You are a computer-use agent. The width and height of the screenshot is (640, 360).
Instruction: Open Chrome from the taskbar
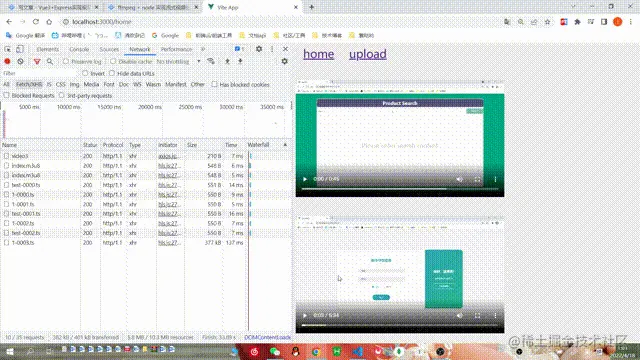(316, 351)
